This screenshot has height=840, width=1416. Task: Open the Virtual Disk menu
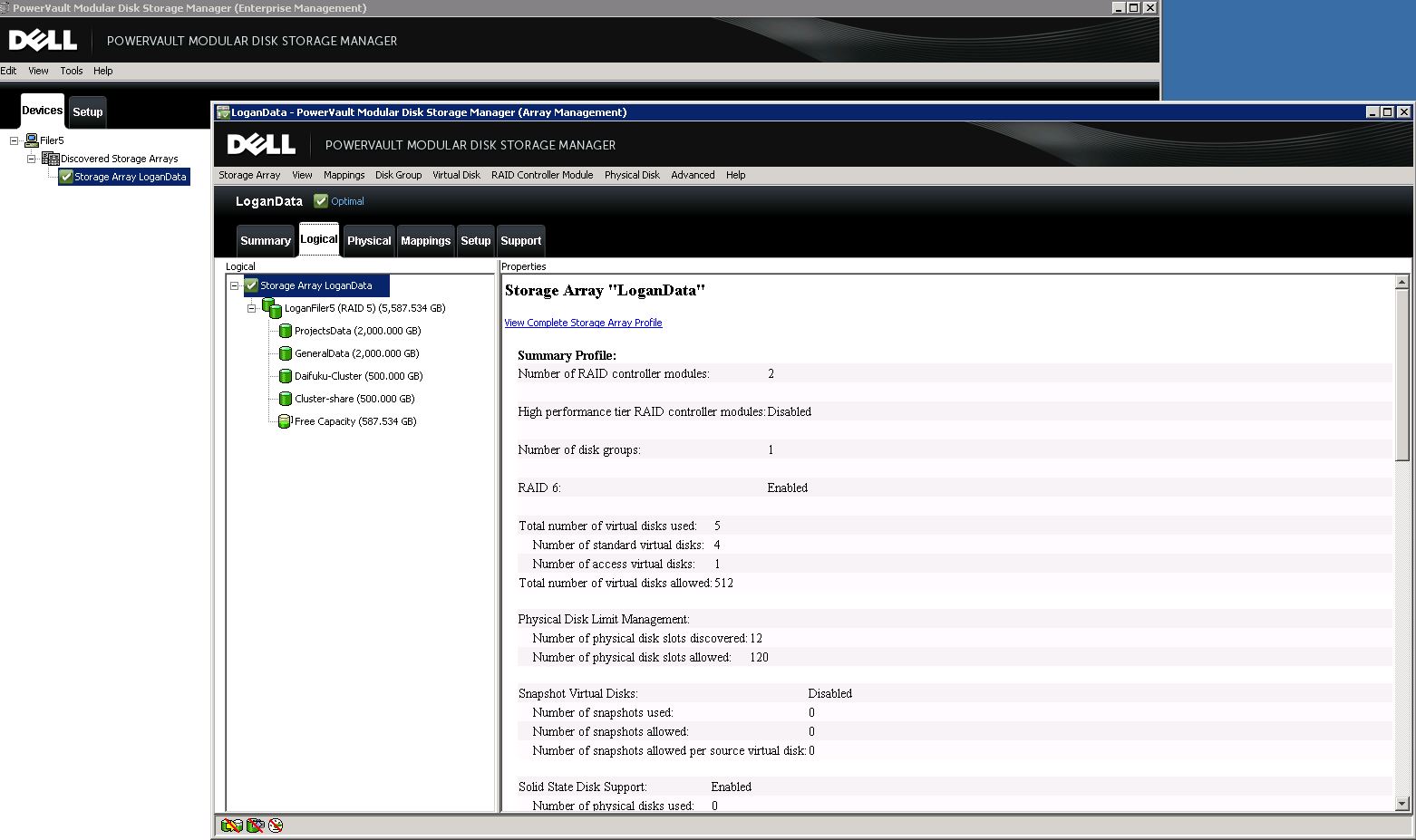456,175
